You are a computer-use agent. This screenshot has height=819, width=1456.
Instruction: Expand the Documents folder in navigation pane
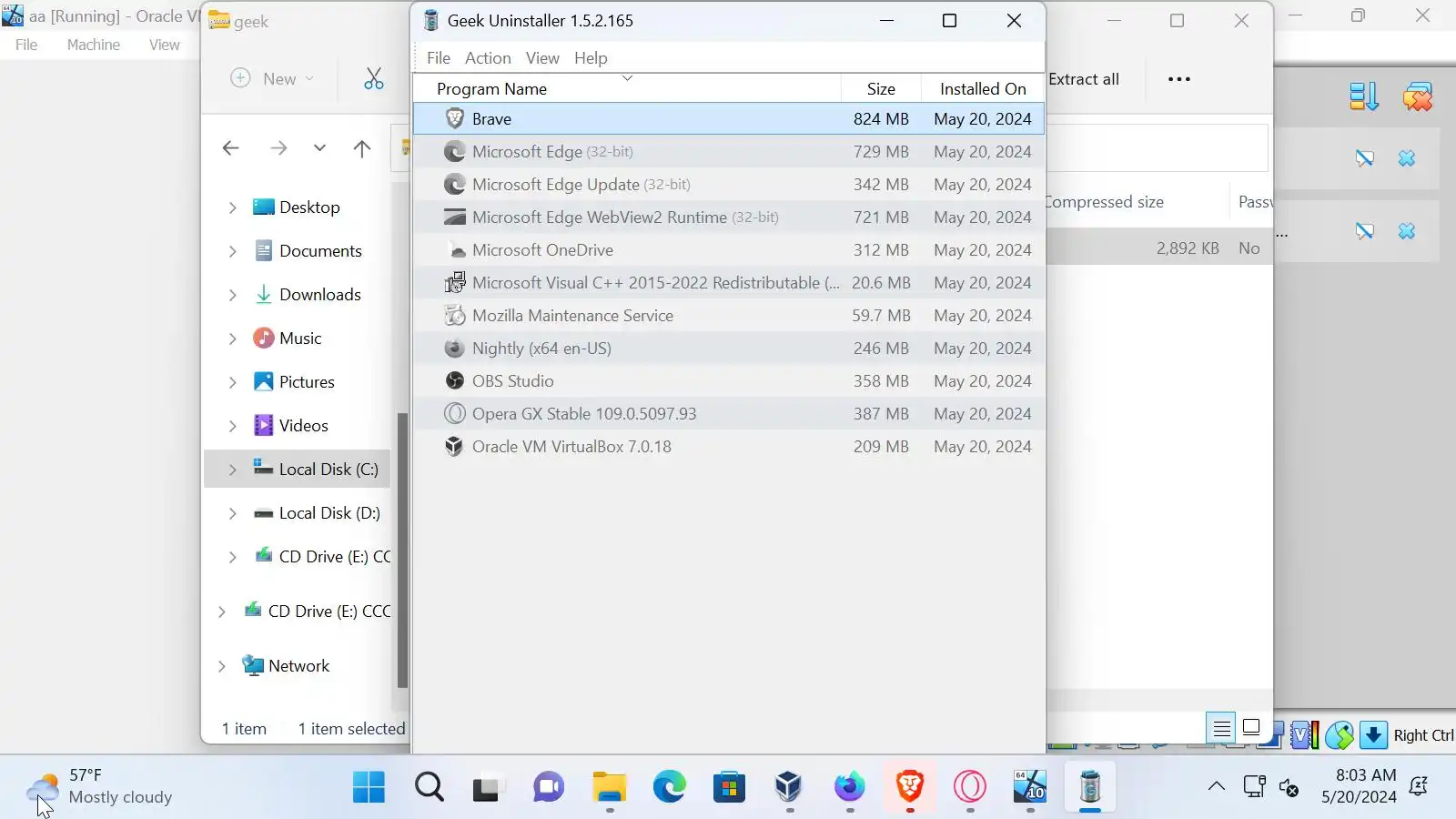[x=232, y=251]
